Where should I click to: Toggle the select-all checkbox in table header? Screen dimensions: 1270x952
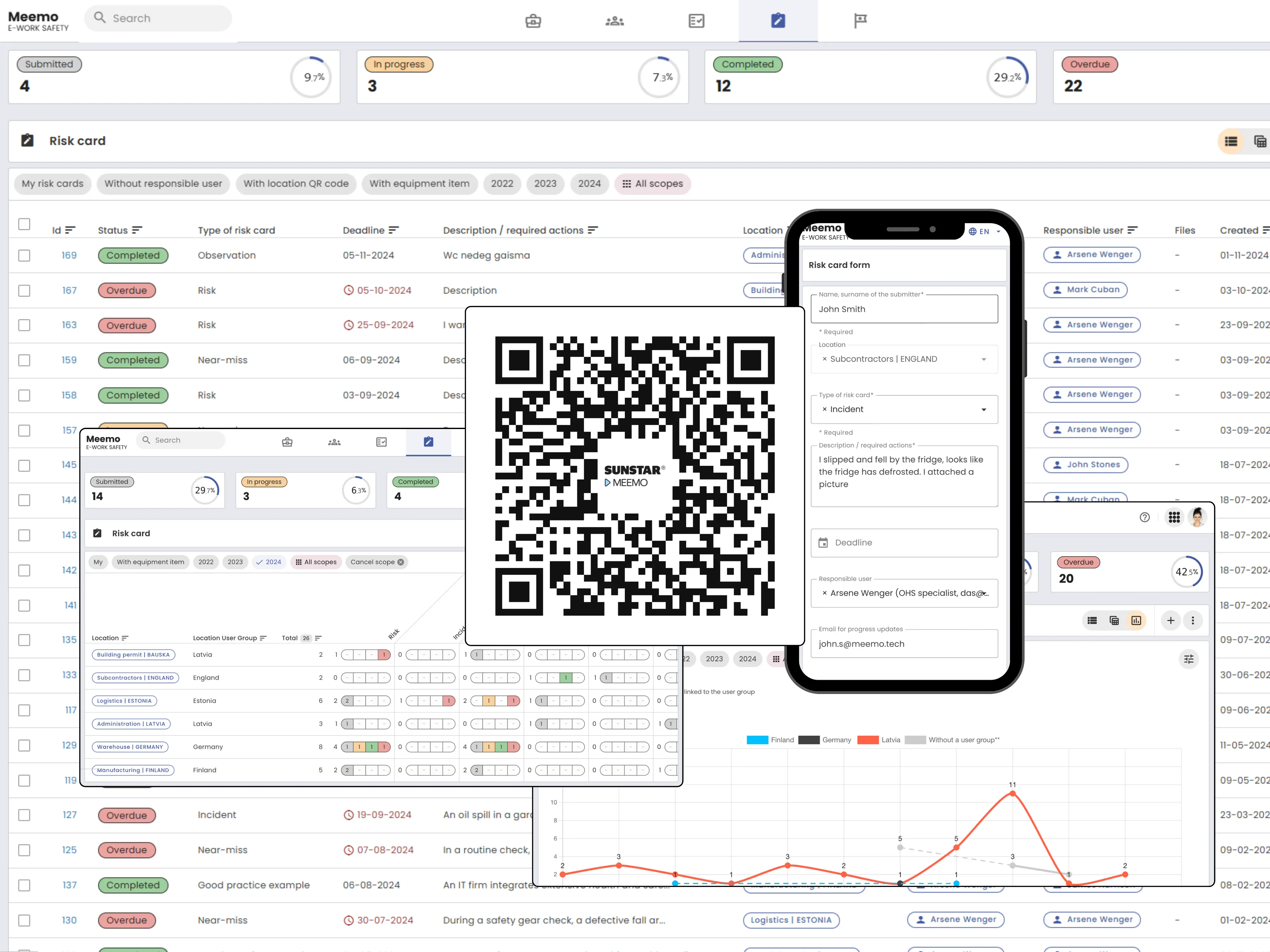24,224
